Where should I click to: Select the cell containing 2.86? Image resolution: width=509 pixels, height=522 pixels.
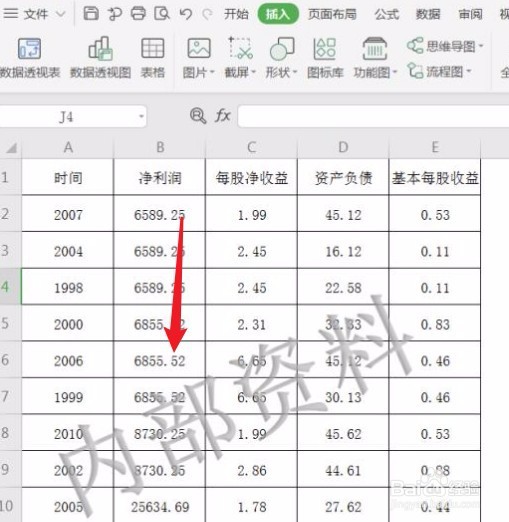point(252,469)
